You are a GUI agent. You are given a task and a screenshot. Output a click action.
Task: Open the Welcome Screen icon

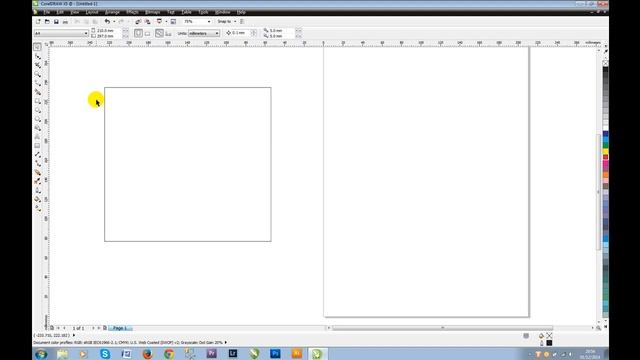click(173, 22)
